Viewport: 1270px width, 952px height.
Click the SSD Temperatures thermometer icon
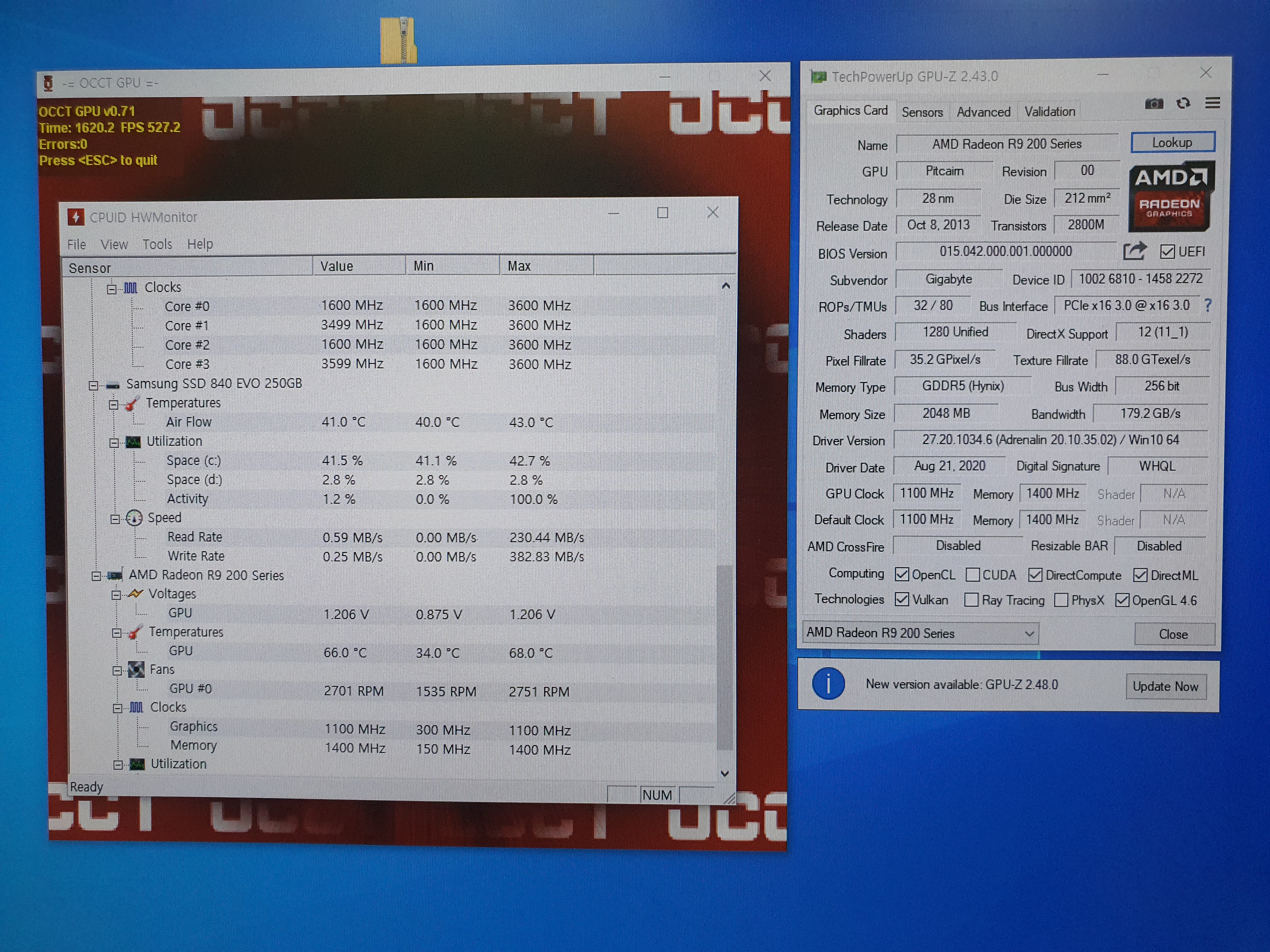coord(132,403)
